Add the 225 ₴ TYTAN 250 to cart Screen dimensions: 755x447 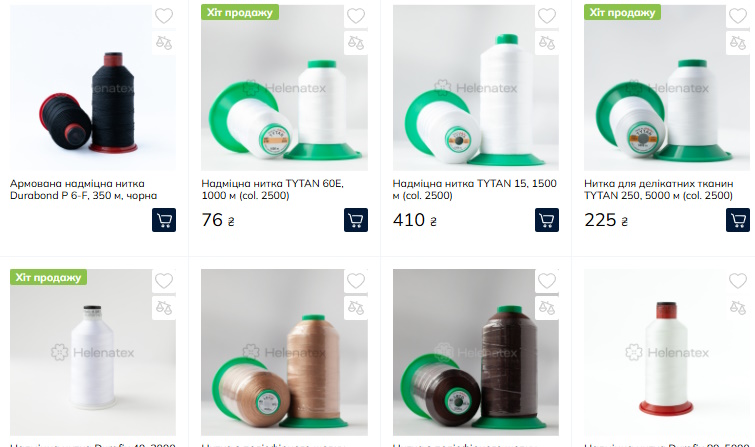click(x=738, y=220)
